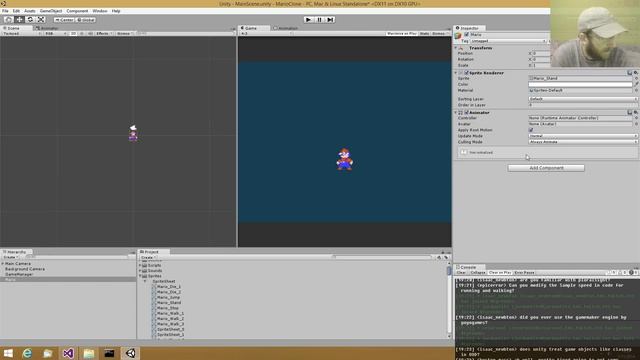Viewport: 640px width, 360px height.
Task: Click the Order in Layer field
Action: point(583,105)
